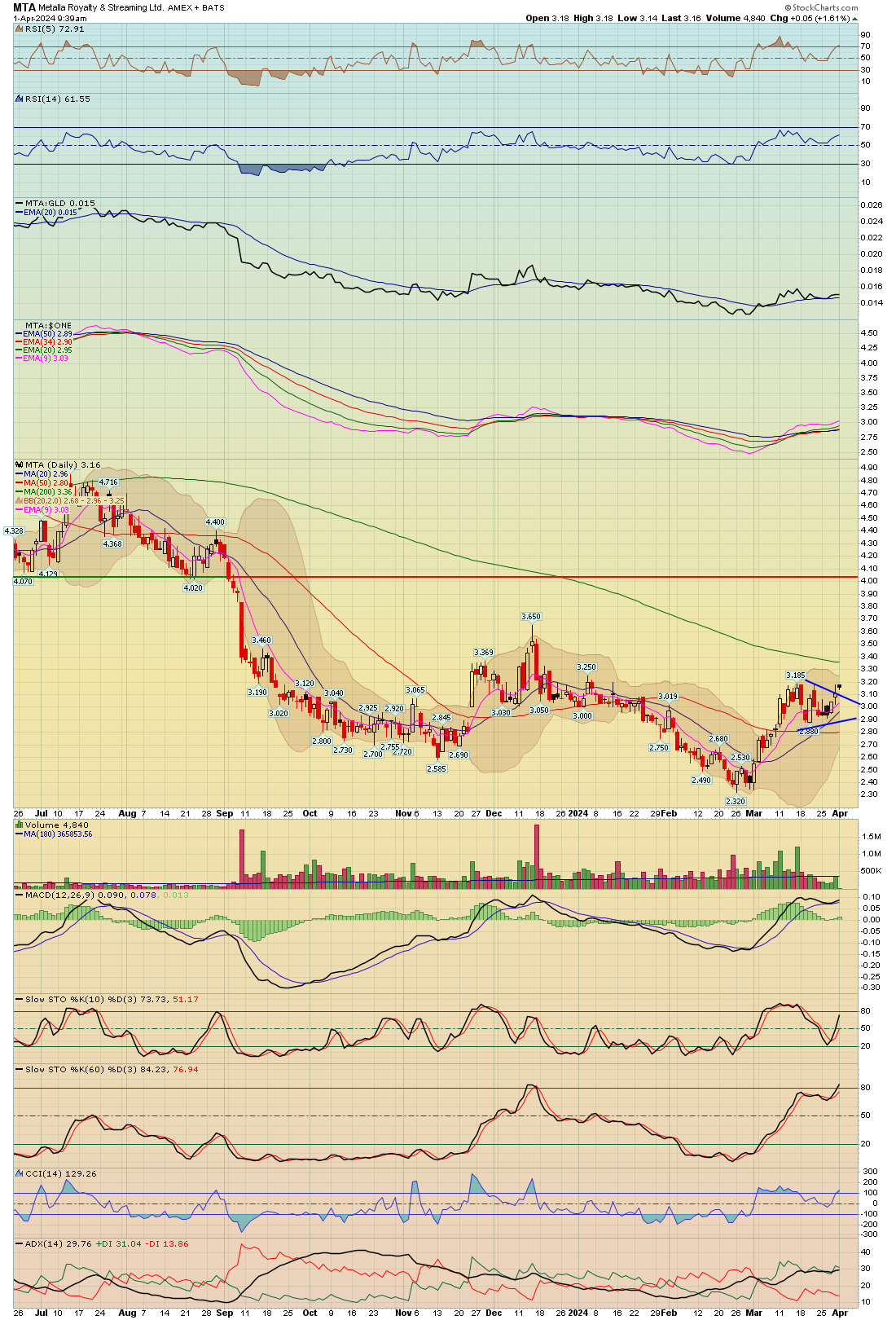
Task: Click the RSI(14) blue legend icon
Action: [x=20, y=99]
